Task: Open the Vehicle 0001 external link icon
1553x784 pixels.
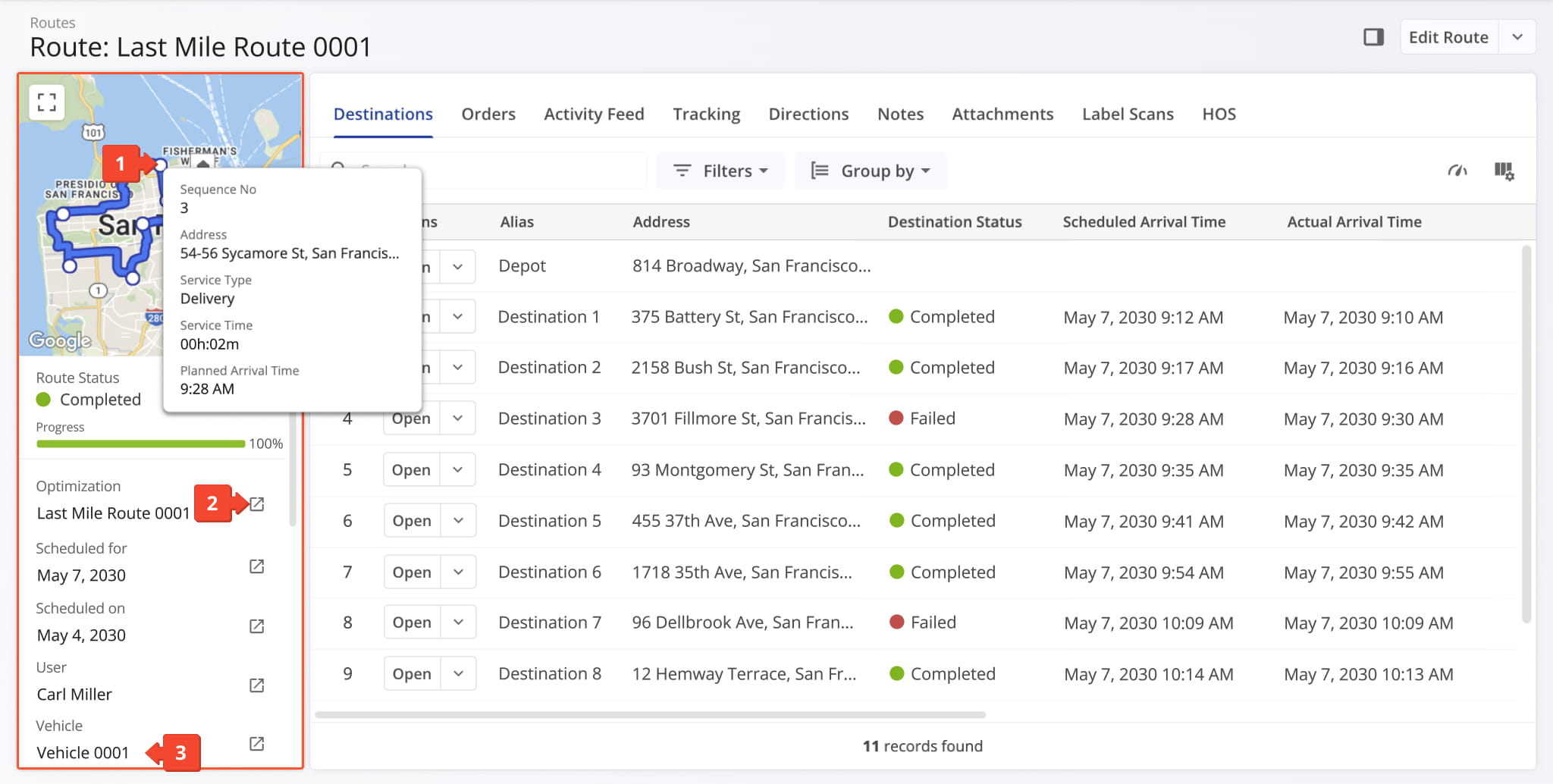Action: [x=257, y=744]
